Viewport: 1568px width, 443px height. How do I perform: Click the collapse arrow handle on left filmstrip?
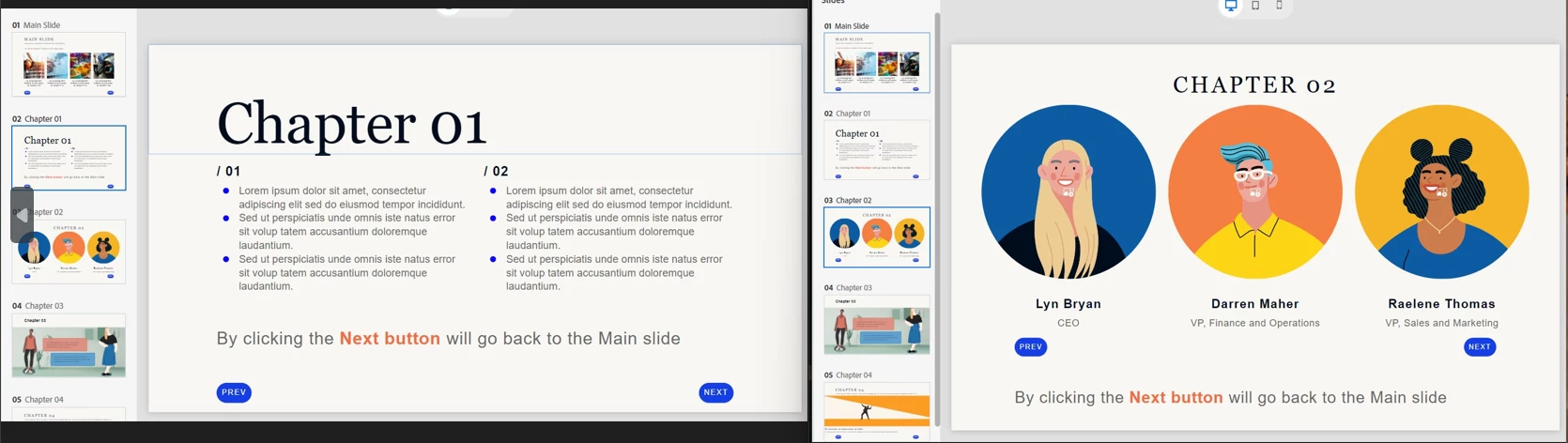pos(23,215)
